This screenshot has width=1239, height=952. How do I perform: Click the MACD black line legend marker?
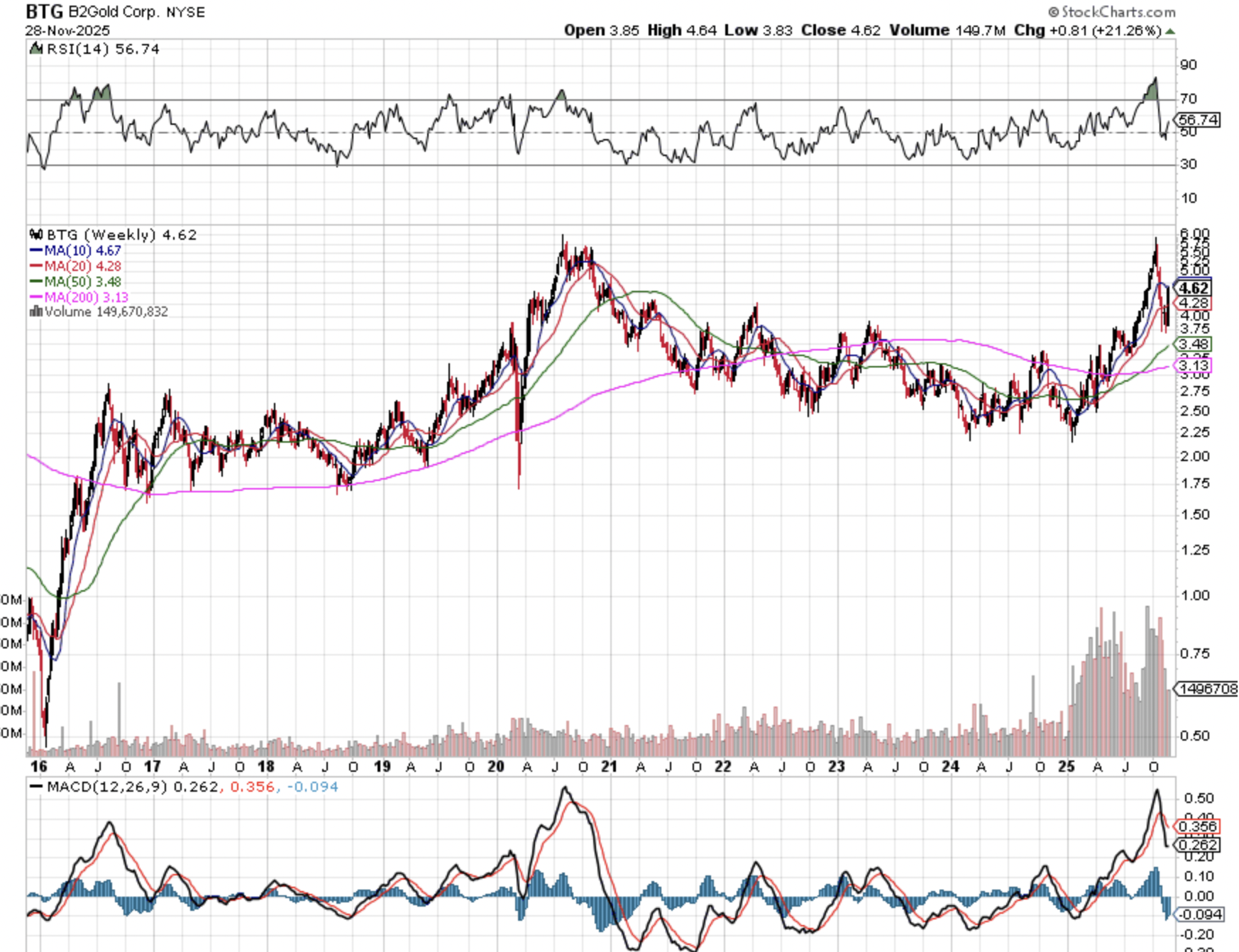pyautogui.click(x=36, y=787)
